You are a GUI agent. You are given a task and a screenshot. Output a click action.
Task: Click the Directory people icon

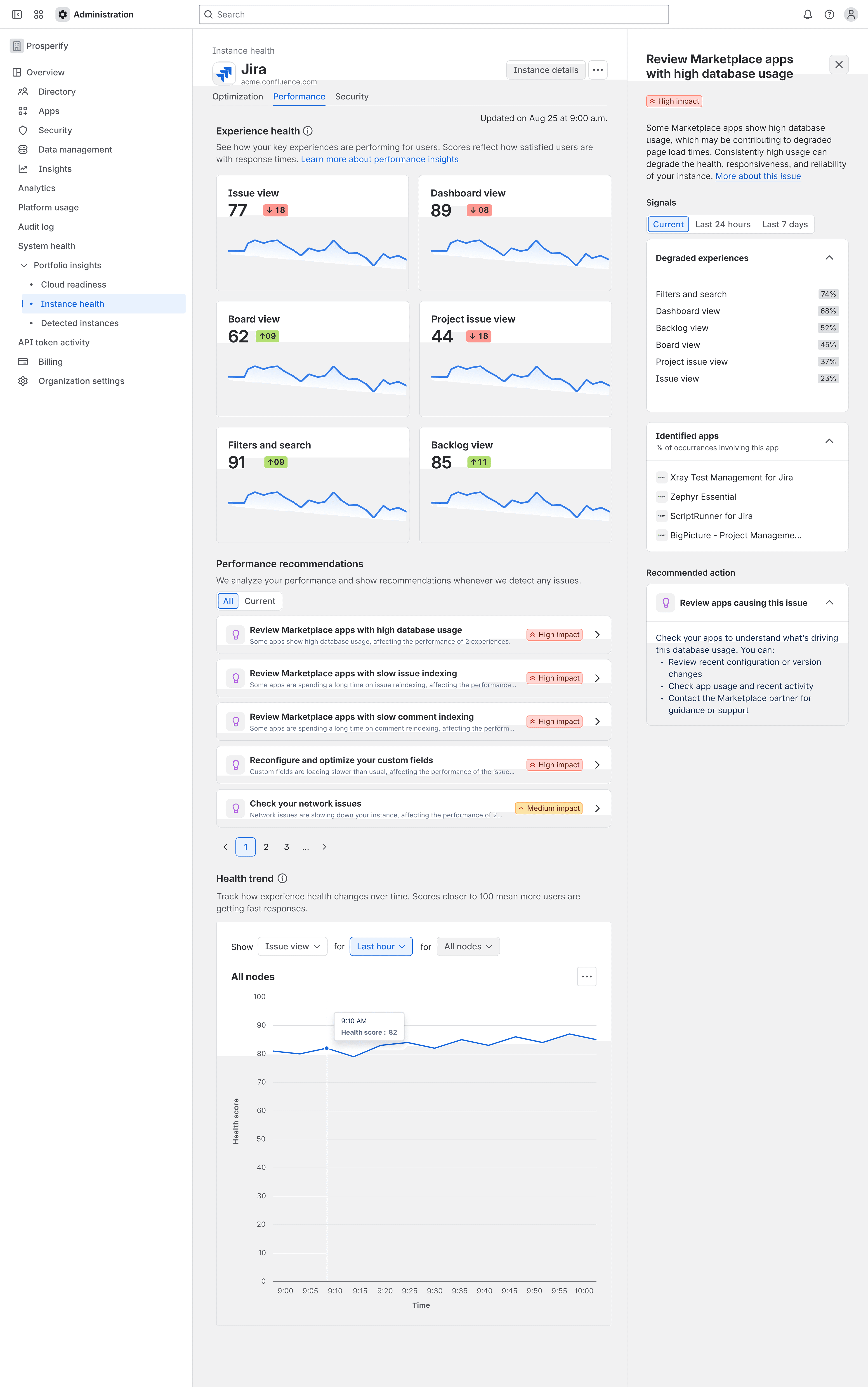23,92
